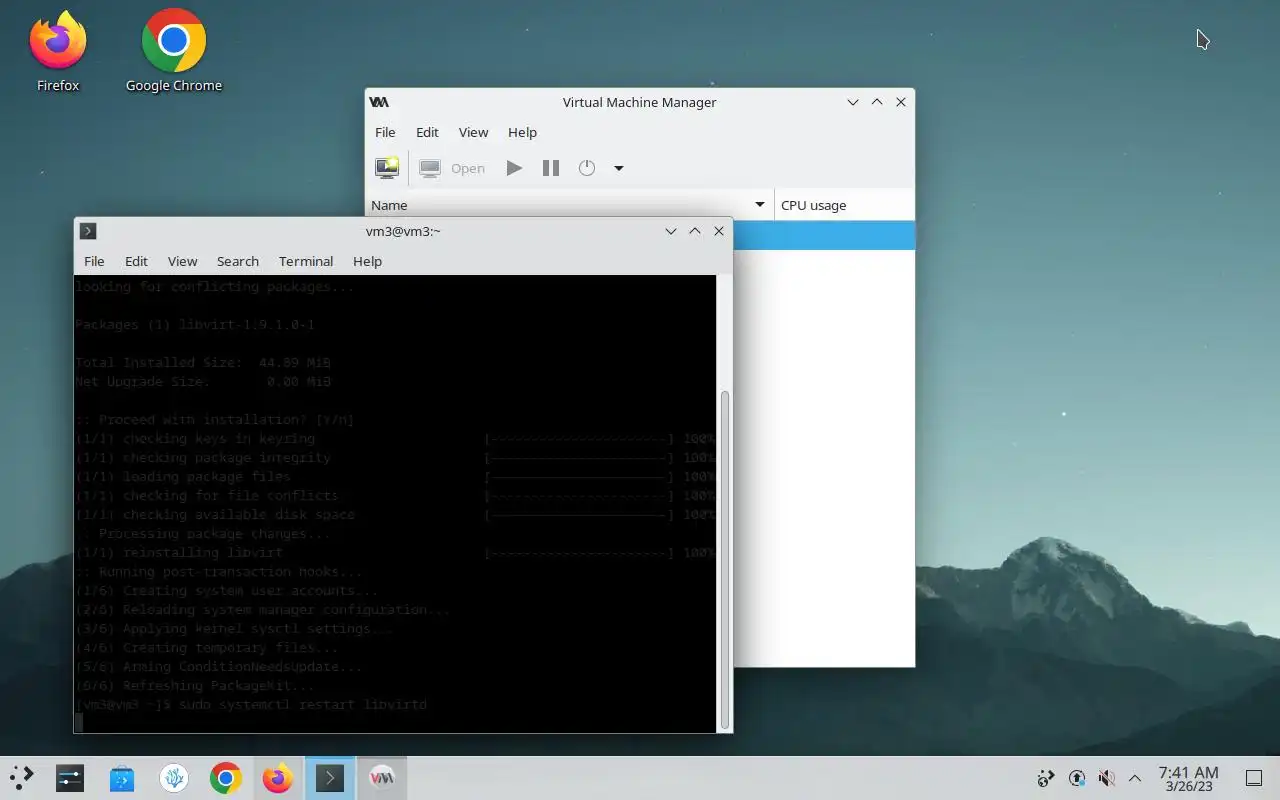Open Edit menu in terminal window

[x=136, y=261]
